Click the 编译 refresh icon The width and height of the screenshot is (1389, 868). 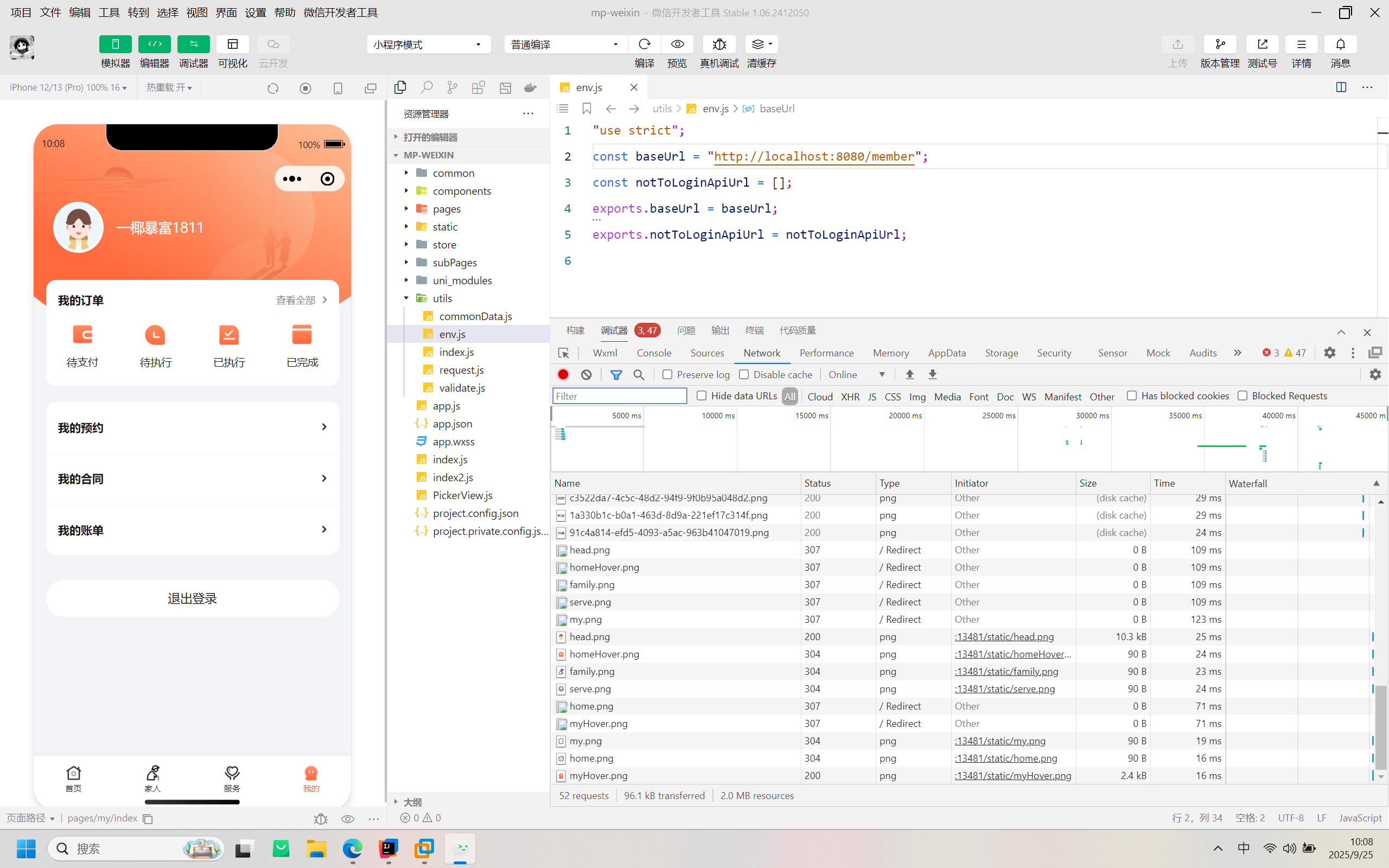pyautogui.click(x=644, y=44)
